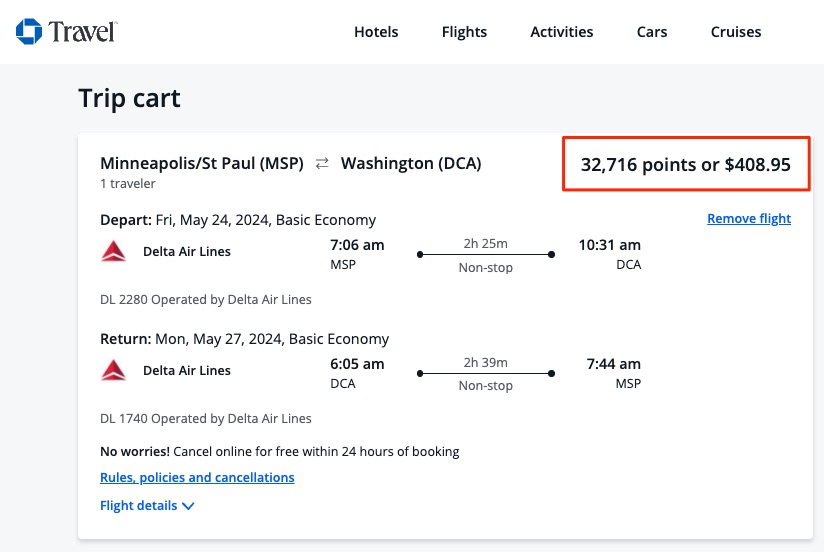Open the Flights menu item
This screenshot has width=824, height=552.
coord(464,32)
